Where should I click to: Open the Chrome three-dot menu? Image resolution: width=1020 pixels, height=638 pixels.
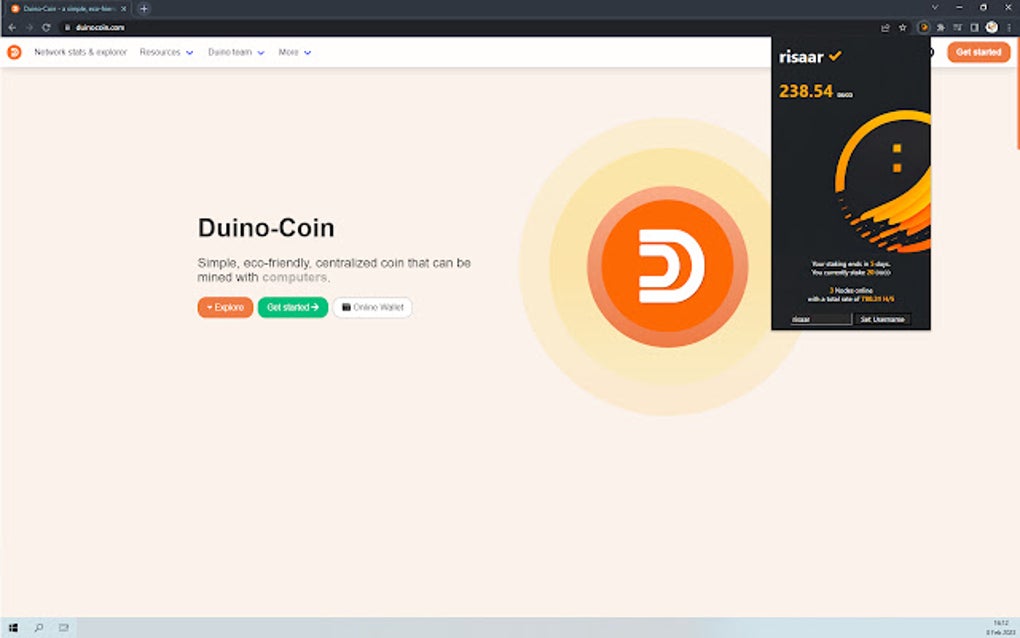(x=1009, y=27)
